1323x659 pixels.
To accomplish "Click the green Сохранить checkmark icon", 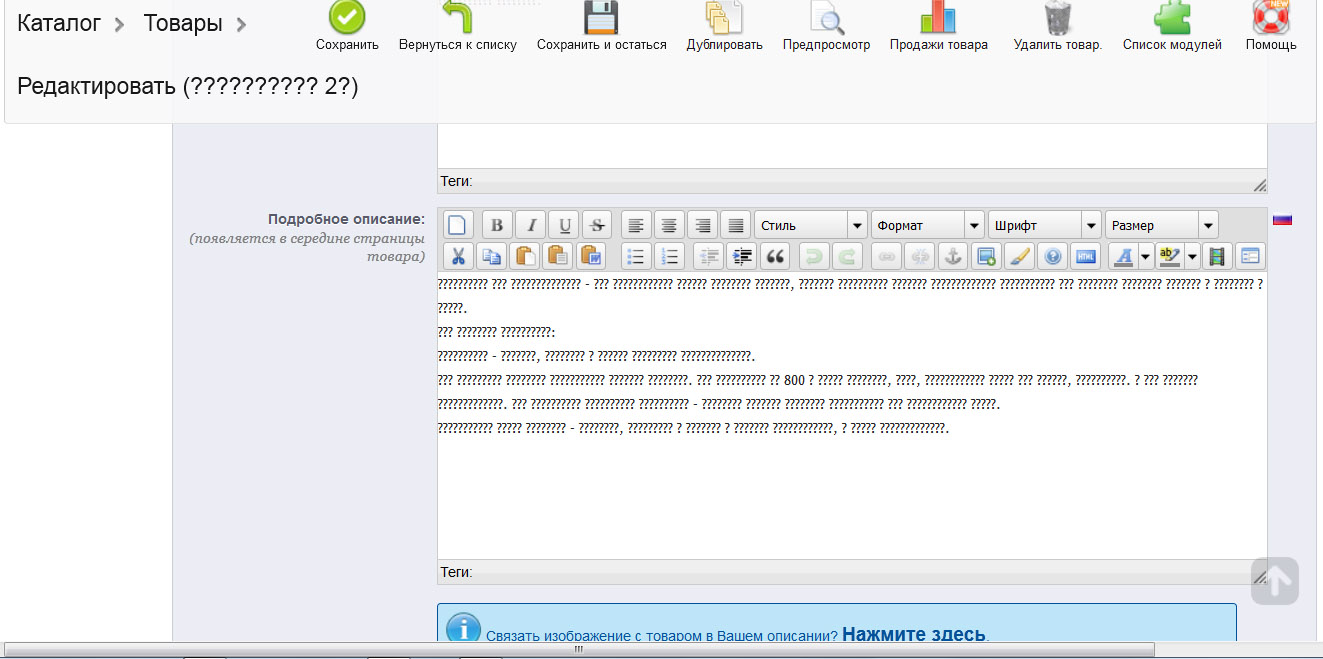I will 347,17.
